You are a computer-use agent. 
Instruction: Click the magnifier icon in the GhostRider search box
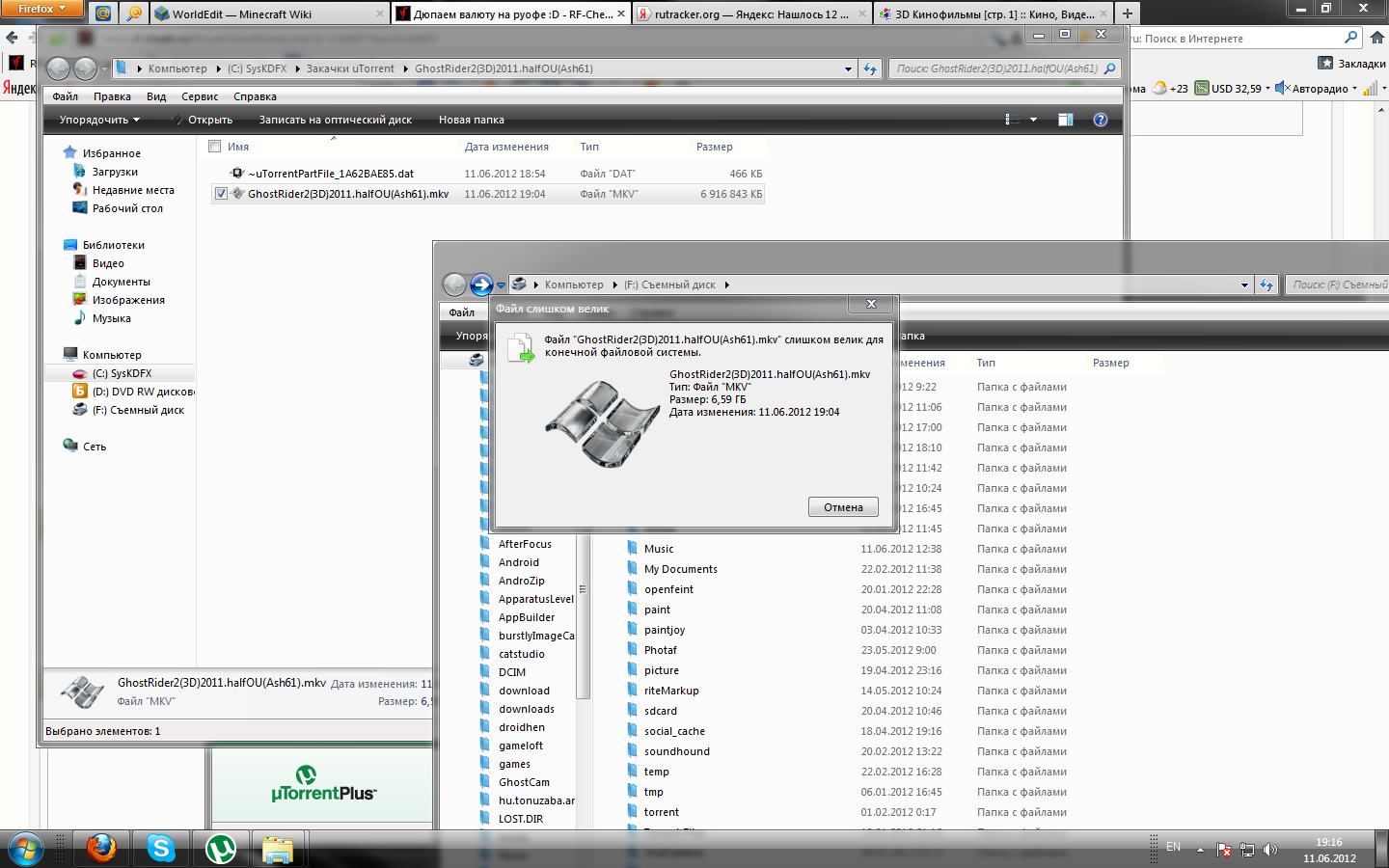pyautogui.click(x=1110, y=68)
